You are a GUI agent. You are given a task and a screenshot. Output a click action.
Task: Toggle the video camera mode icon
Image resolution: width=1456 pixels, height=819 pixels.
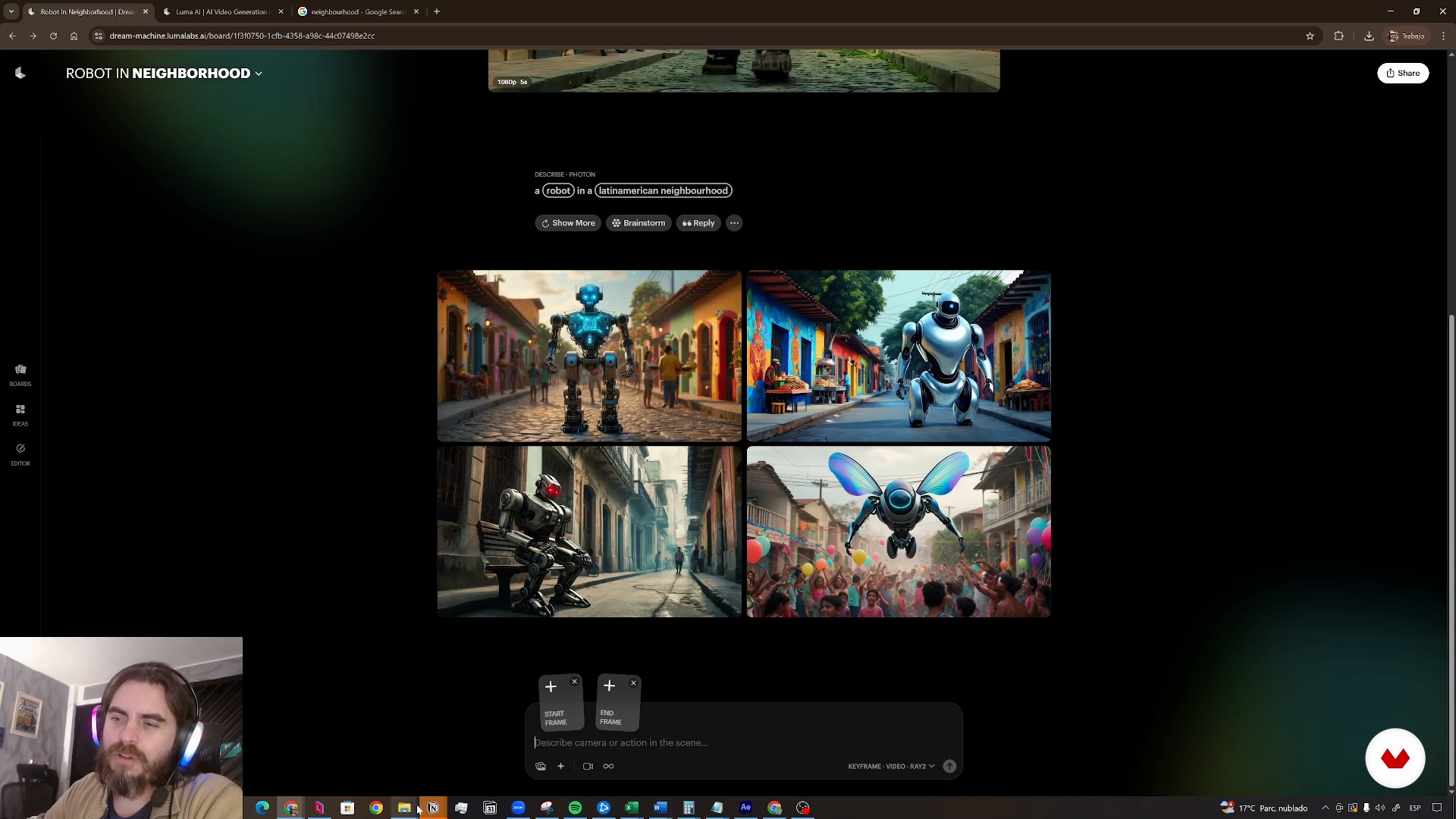pyautogui.click(x=588, y=767)
